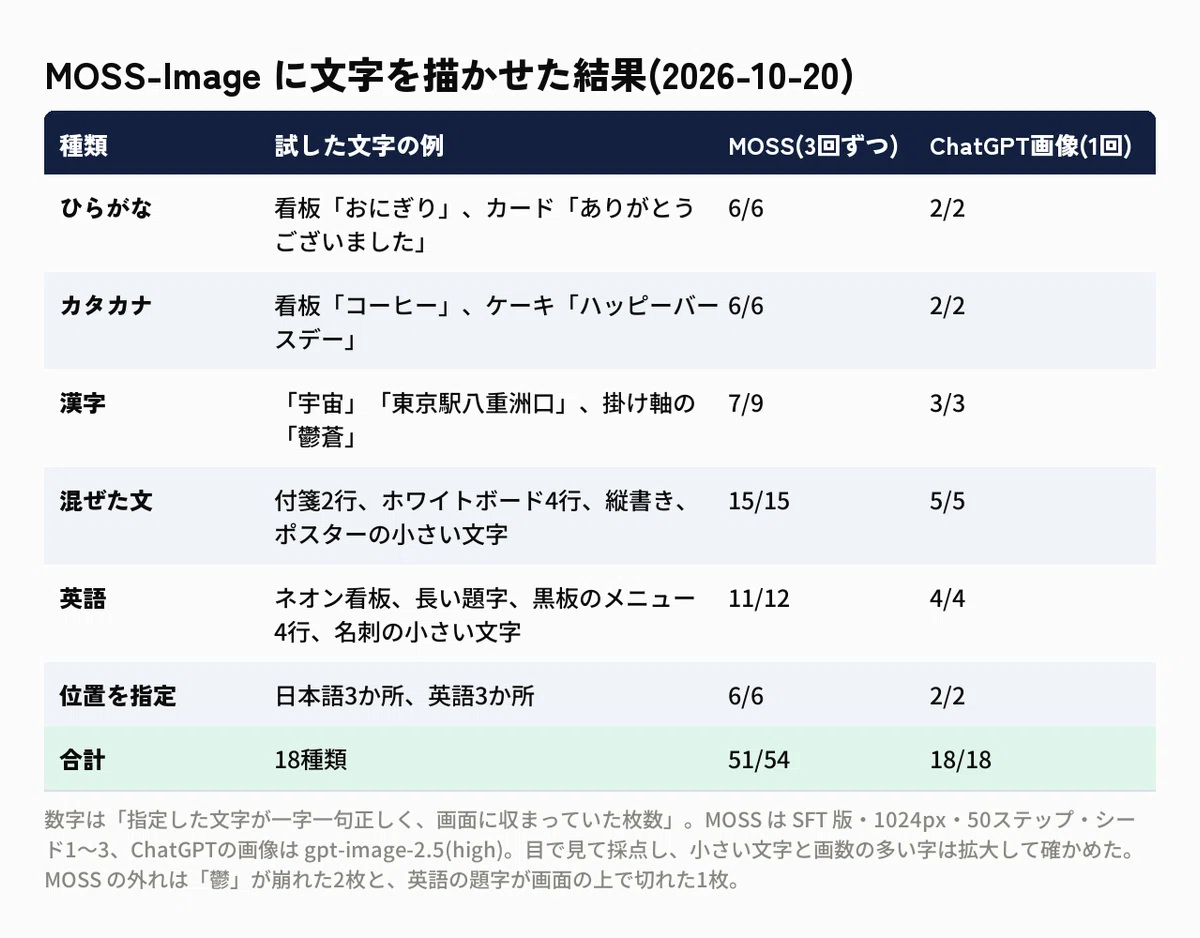Click the ChatGPT score "5/5"
1200x938 pixels.
pyautogui.click(x=948, y=500)
